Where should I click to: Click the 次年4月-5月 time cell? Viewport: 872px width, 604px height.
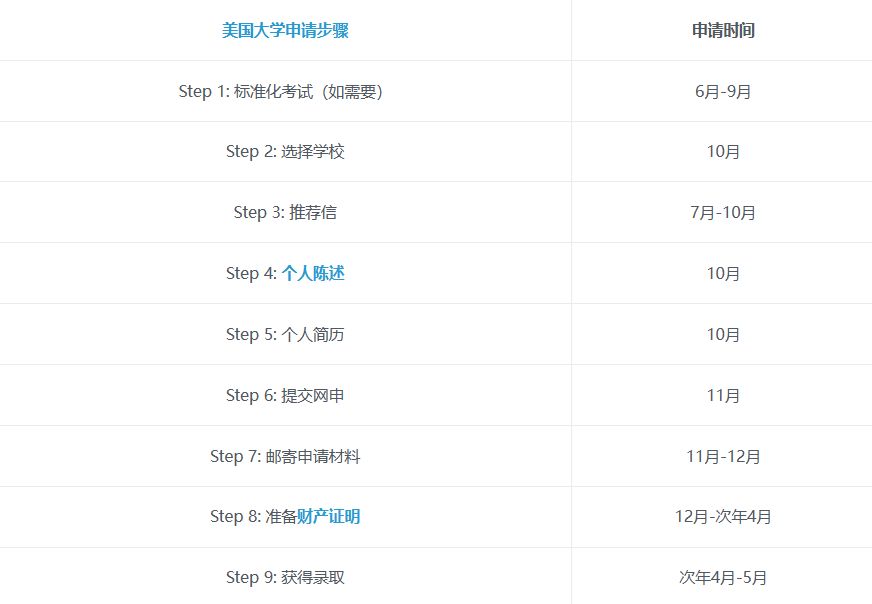[723, 577]
